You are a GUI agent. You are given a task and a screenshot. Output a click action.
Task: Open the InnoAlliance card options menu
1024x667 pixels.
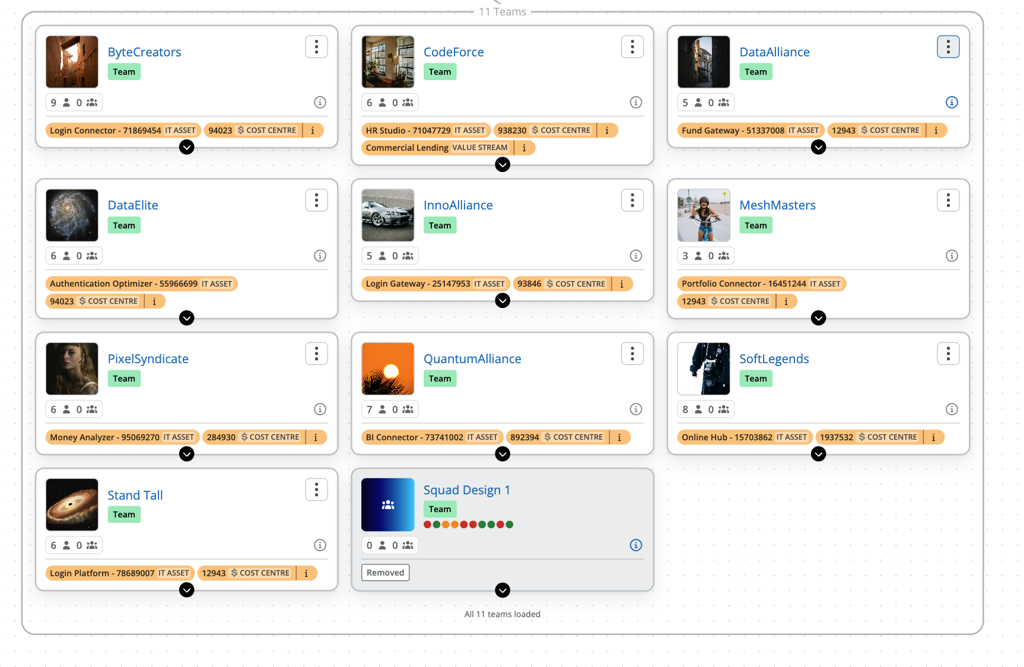pos(632,200)
